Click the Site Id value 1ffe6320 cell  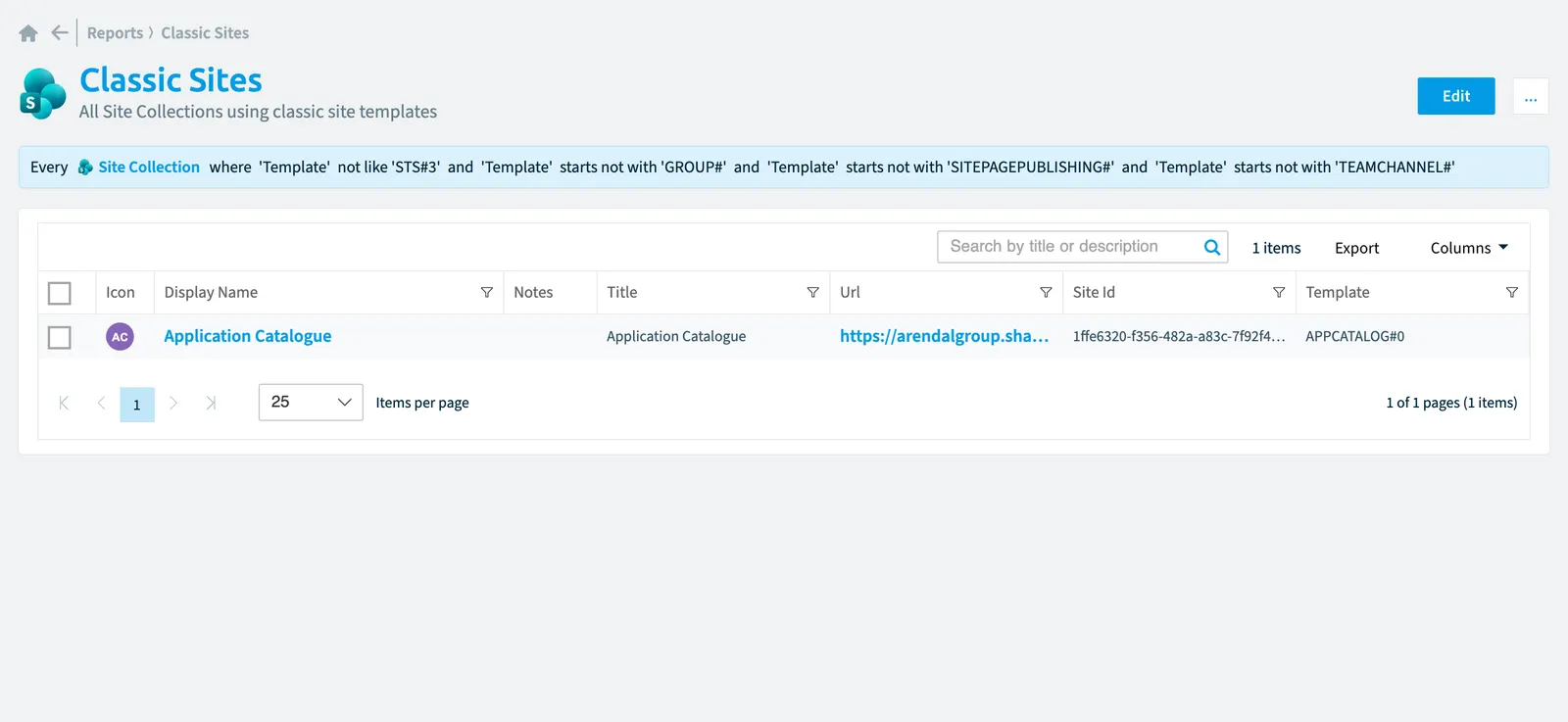(x=1179, y=336)
